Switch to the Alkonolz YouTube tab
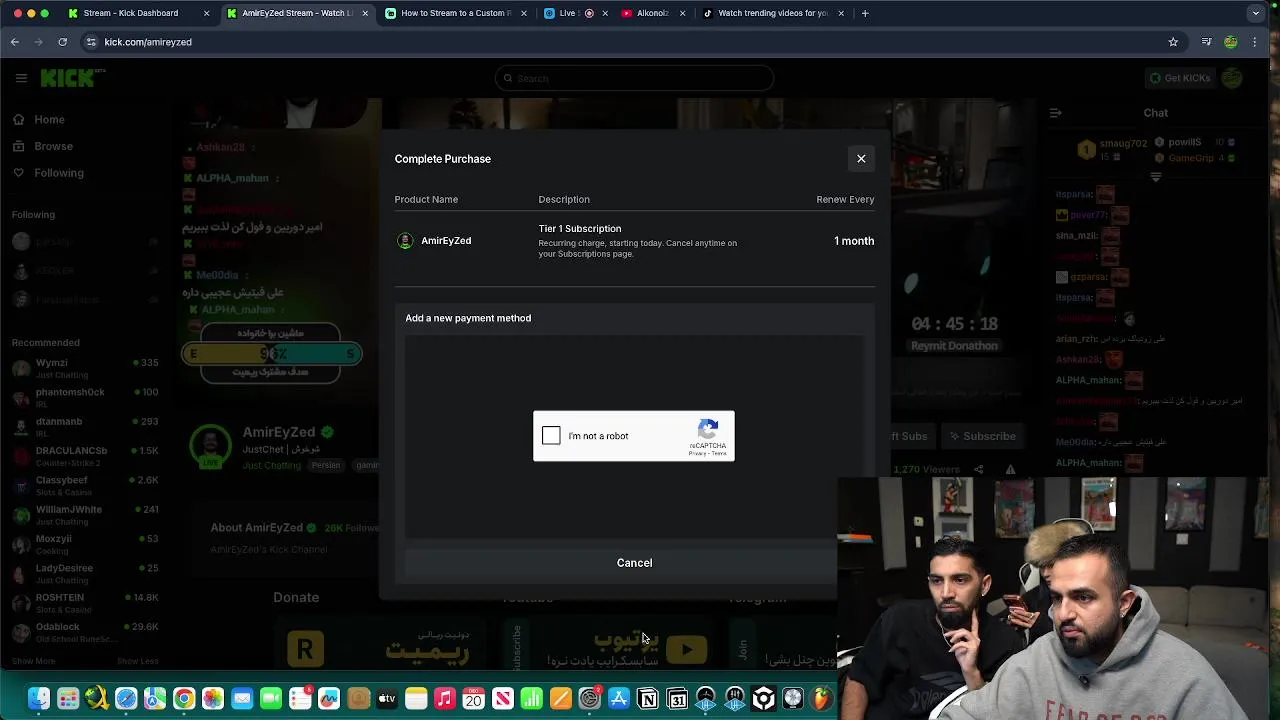The image size is (1280, 720). coord(652,13)
